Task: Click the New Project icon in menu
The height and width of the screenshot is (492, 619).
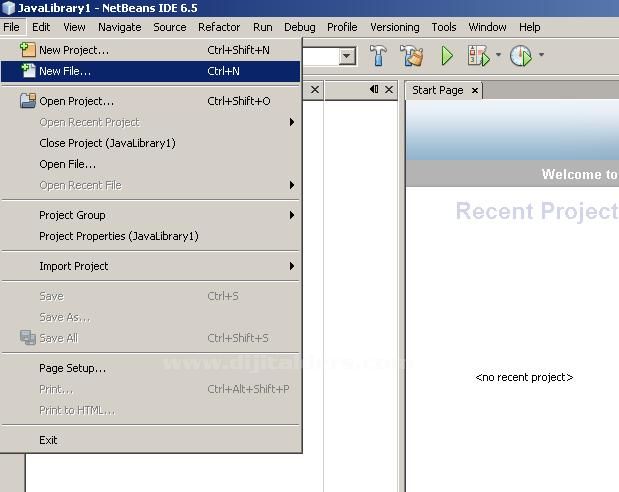Action: [28, 50]
